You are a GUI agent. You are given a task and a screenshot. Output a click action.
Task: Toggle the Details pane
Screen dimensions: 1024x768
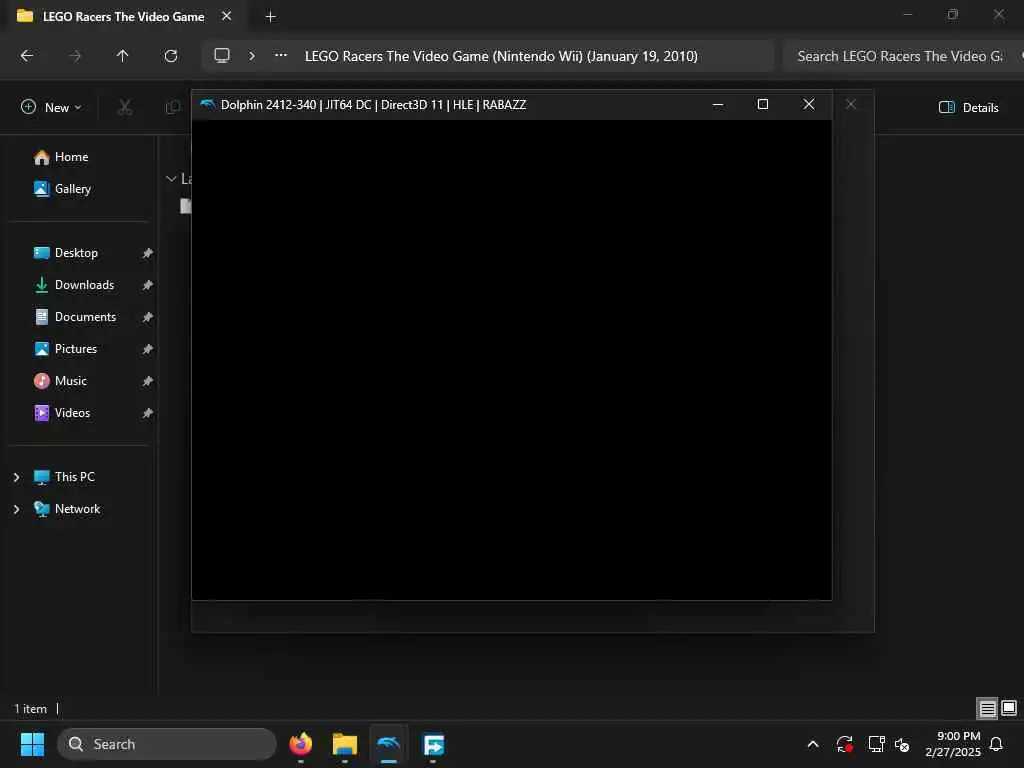click(x=968, y=108)
